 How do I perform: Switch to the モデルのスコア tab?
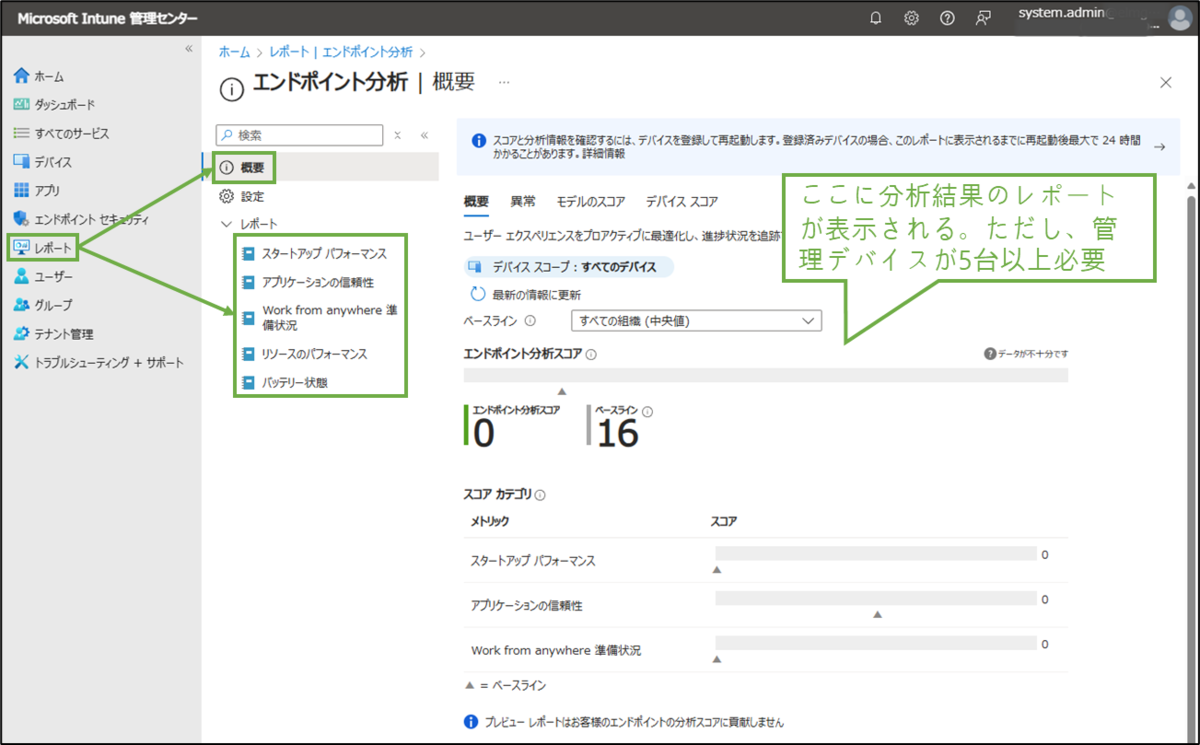coord(591,201)
